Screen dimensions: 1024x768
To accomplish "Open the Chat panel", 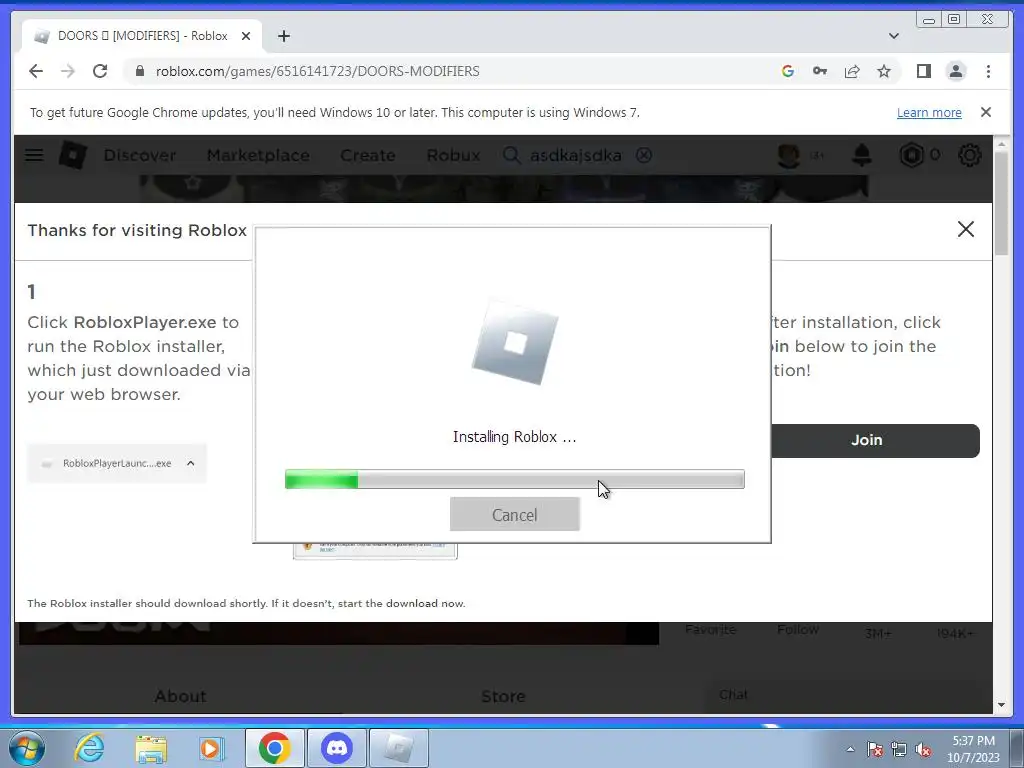I will click(733, 694).
